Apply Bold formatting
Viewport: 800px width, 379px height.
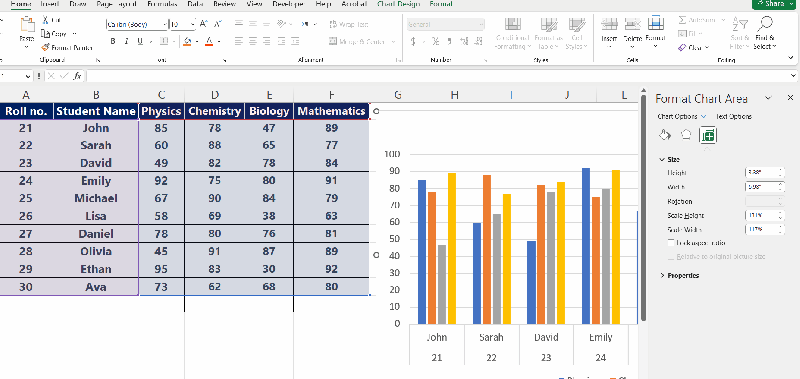[x=113, y=42]
